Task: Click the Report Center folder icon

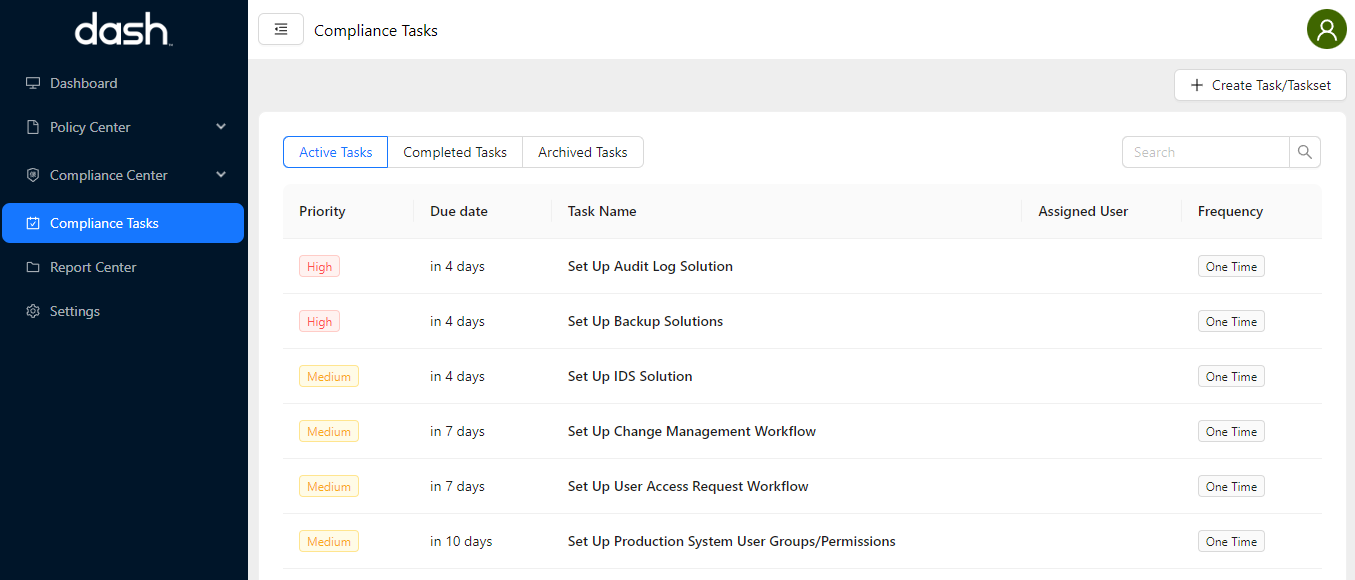Action: point(33,267)
